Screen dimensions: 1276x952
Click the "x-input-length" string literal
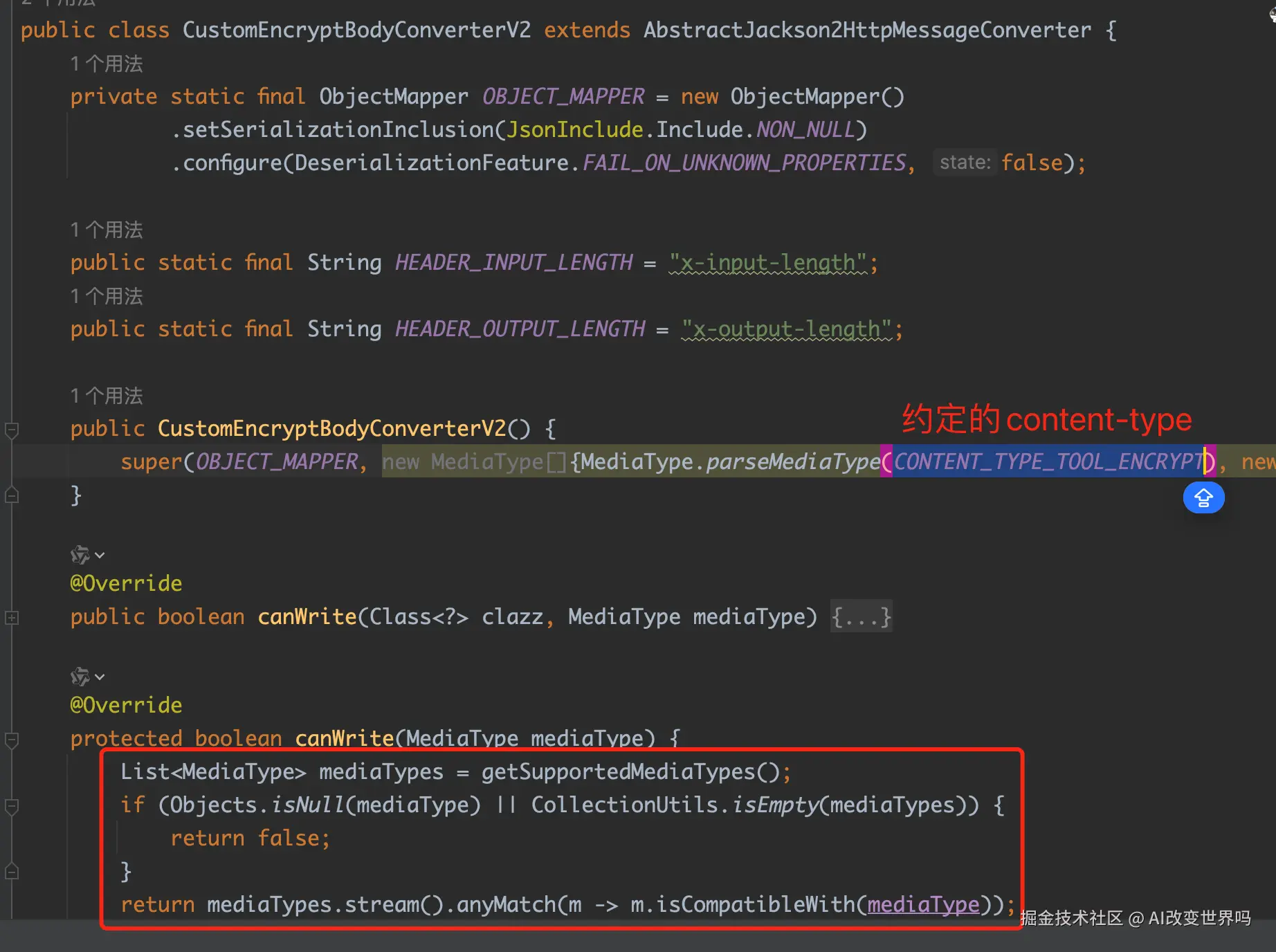point(768,262)
